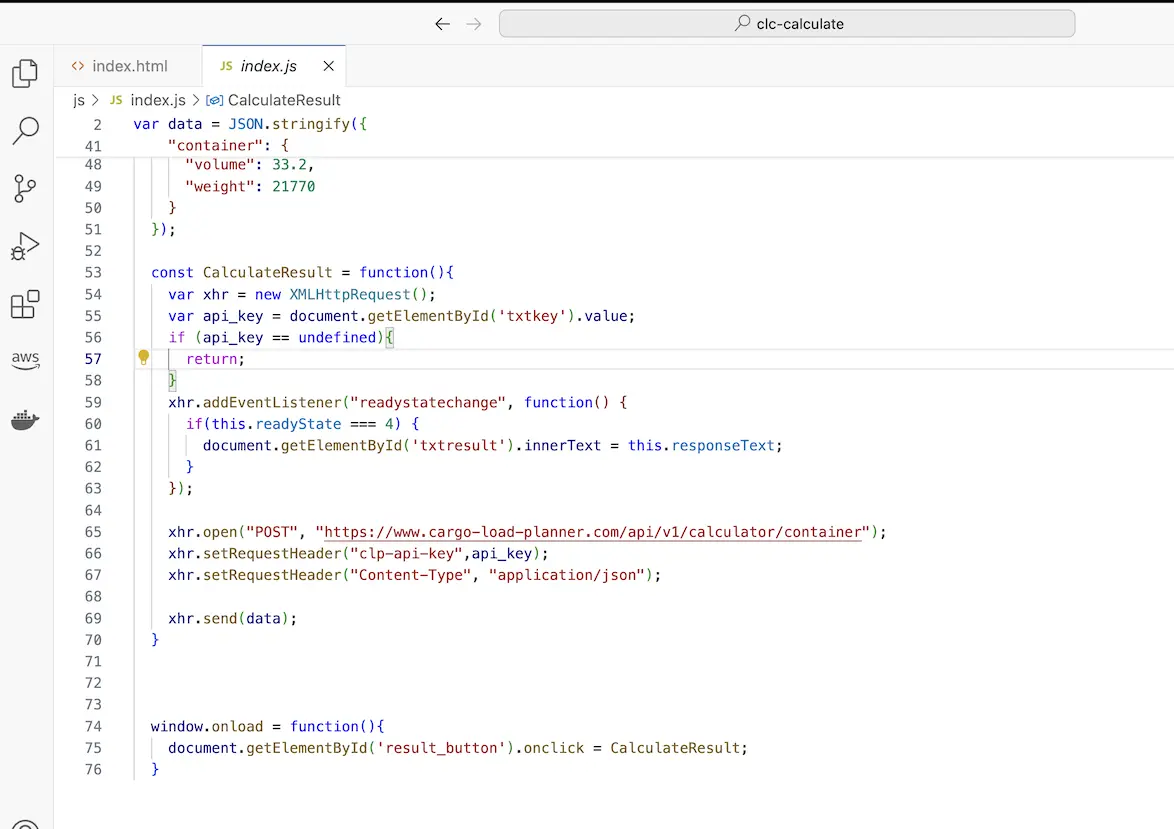
Task: Open the Search view in activity bar
Action: 25,130
